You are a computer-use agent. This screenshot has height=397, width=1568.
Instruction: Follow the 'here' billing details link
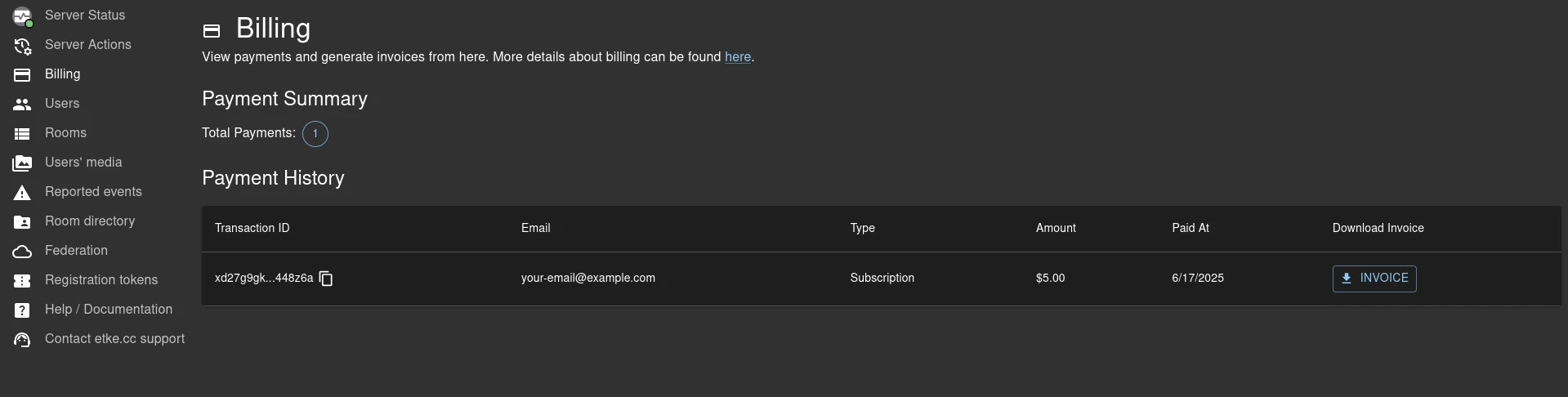click(x=737, y=57)
